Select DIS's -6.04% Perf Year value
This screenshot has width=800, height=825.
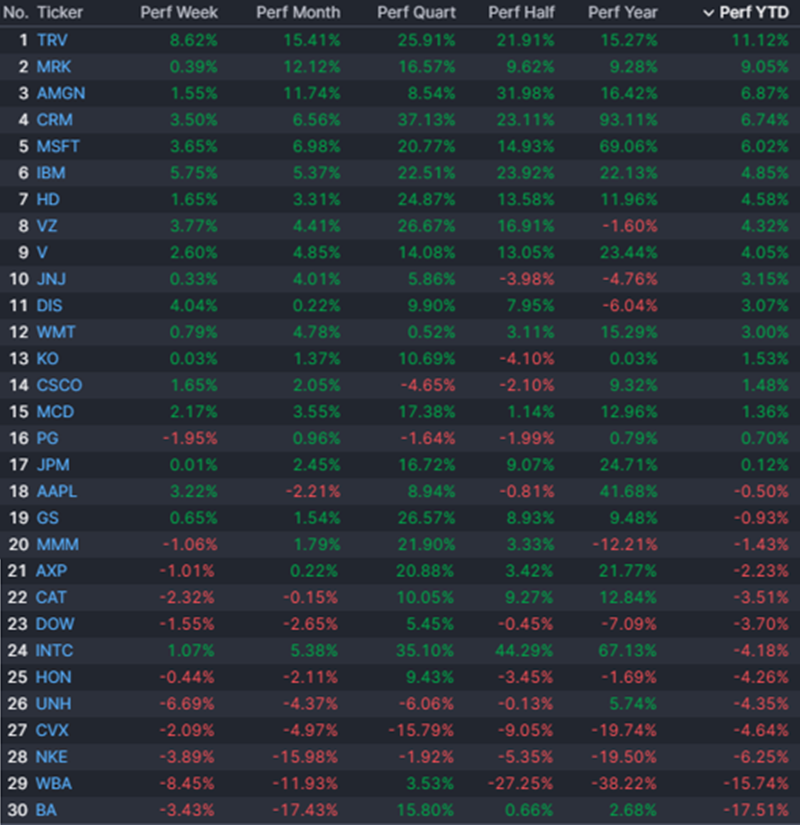coord(629,306)
